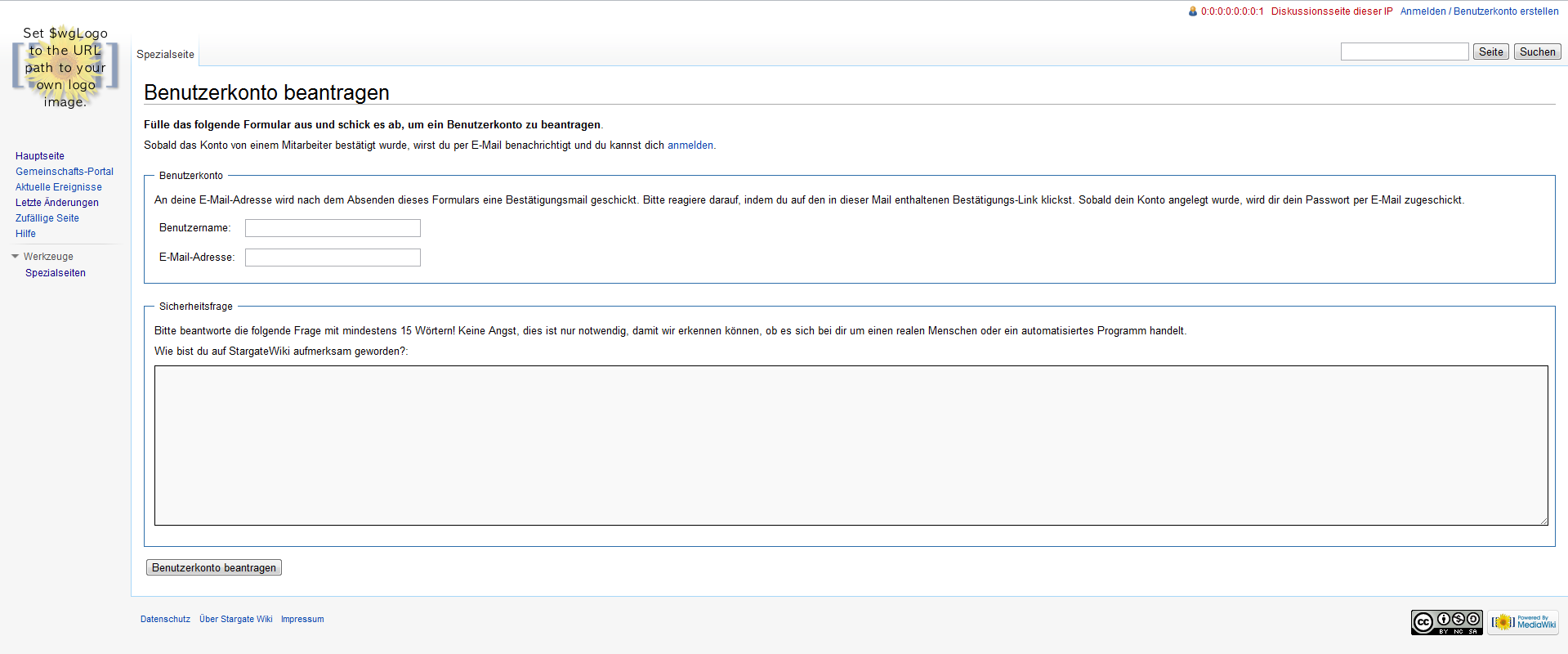Click into the Sicherheitsfrage answer textarea
Screen dimensions: 1568x654
pos(850,446)
